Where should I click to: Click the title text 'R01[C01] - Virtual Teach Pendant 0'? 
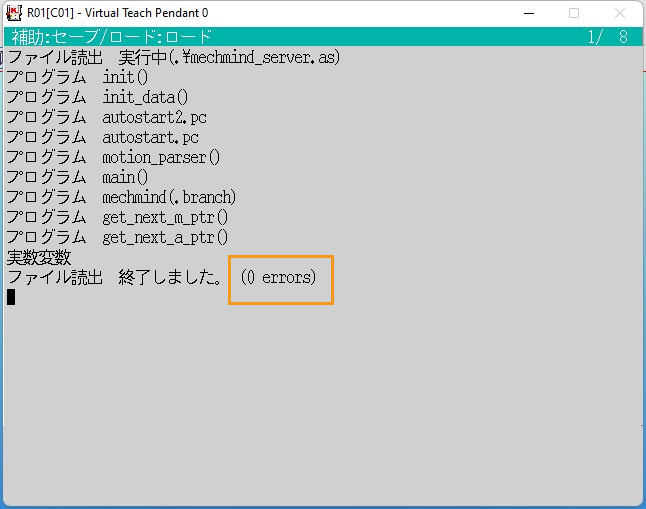click(117, 13)
